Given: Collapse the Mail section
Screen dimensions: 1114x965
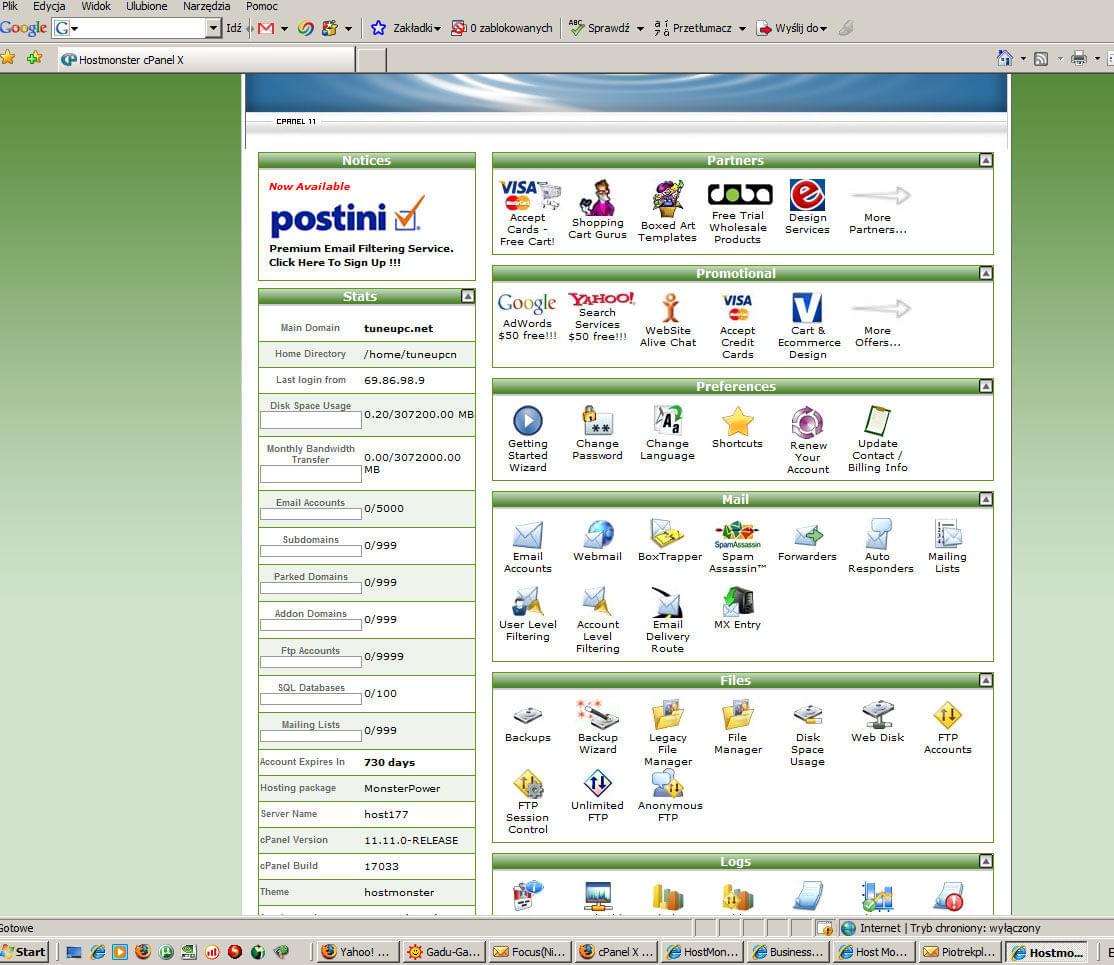Looking at the screenshot, I should pos(985,500).
